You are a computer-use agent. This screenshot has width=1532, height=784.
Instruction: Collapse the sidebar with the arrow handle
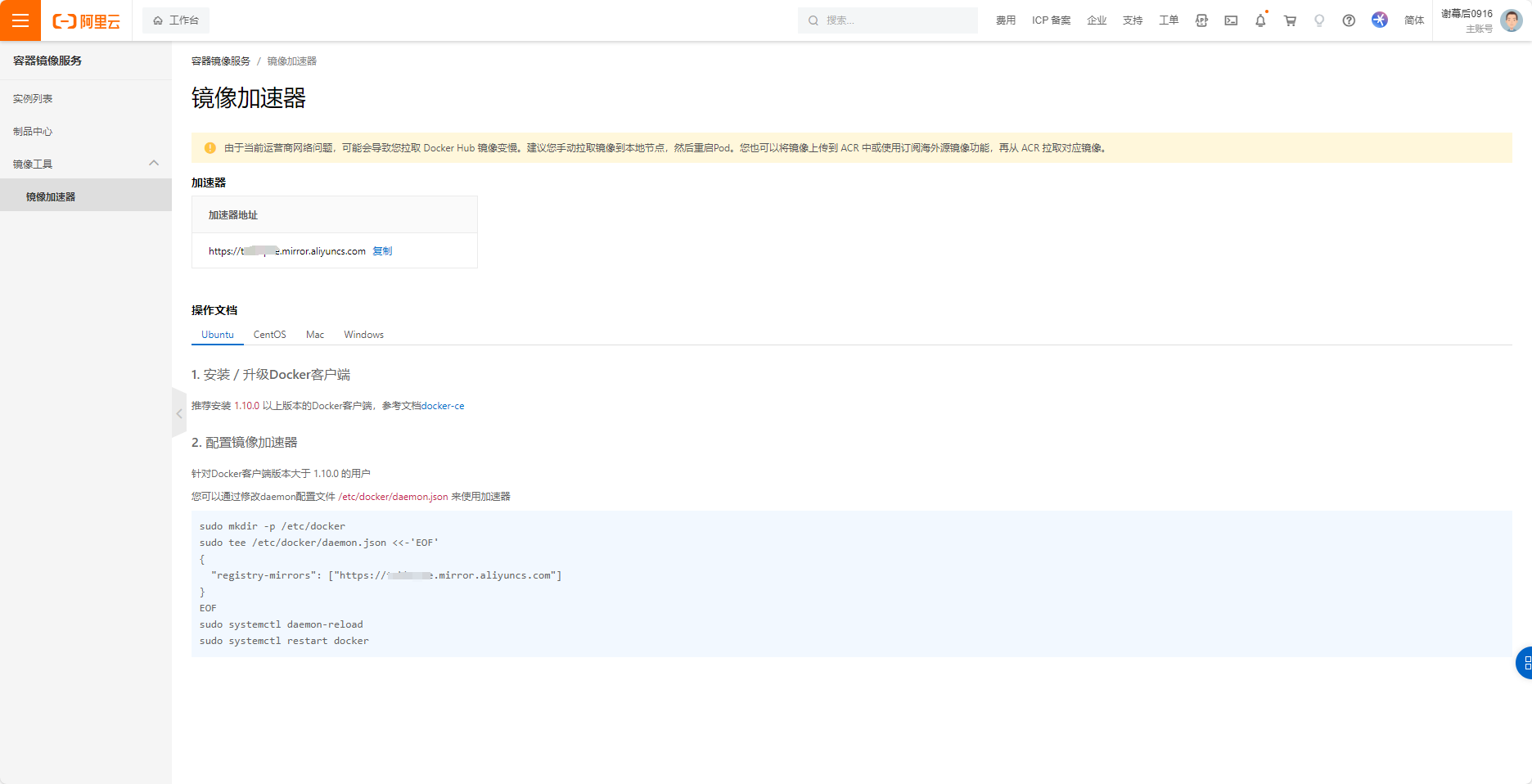click(179, 413)
